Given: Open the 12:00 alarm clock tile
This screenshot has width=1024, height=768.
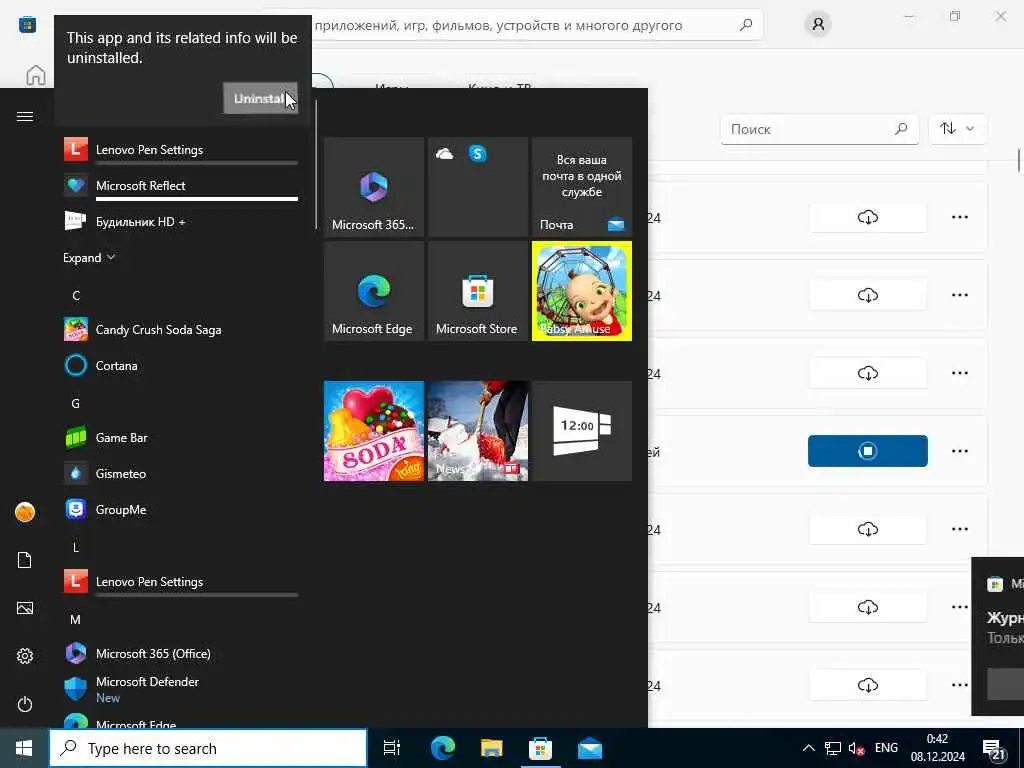Looking at the screenshot, I should click(x=582, y=431).
